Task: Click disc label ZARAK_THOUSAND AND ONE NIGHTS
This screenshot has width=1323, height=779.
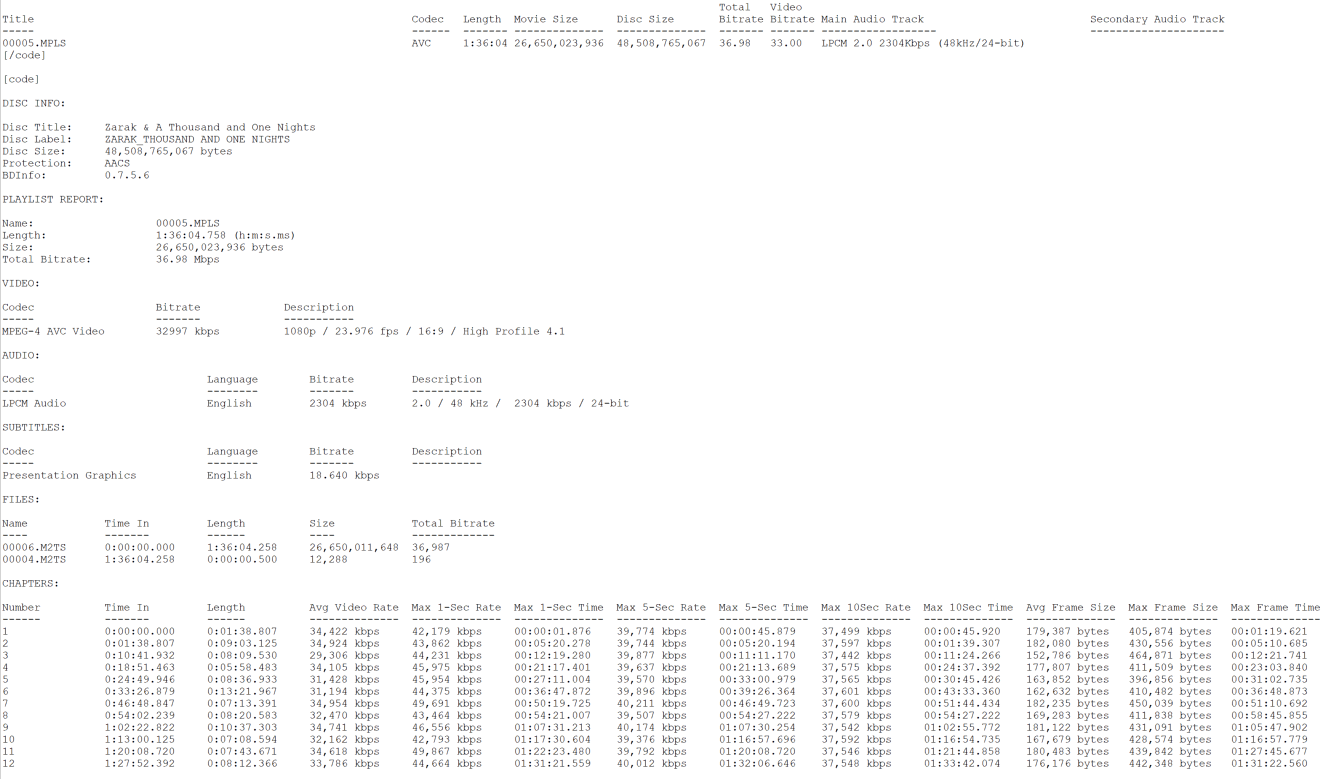Action: coord(197,139)
